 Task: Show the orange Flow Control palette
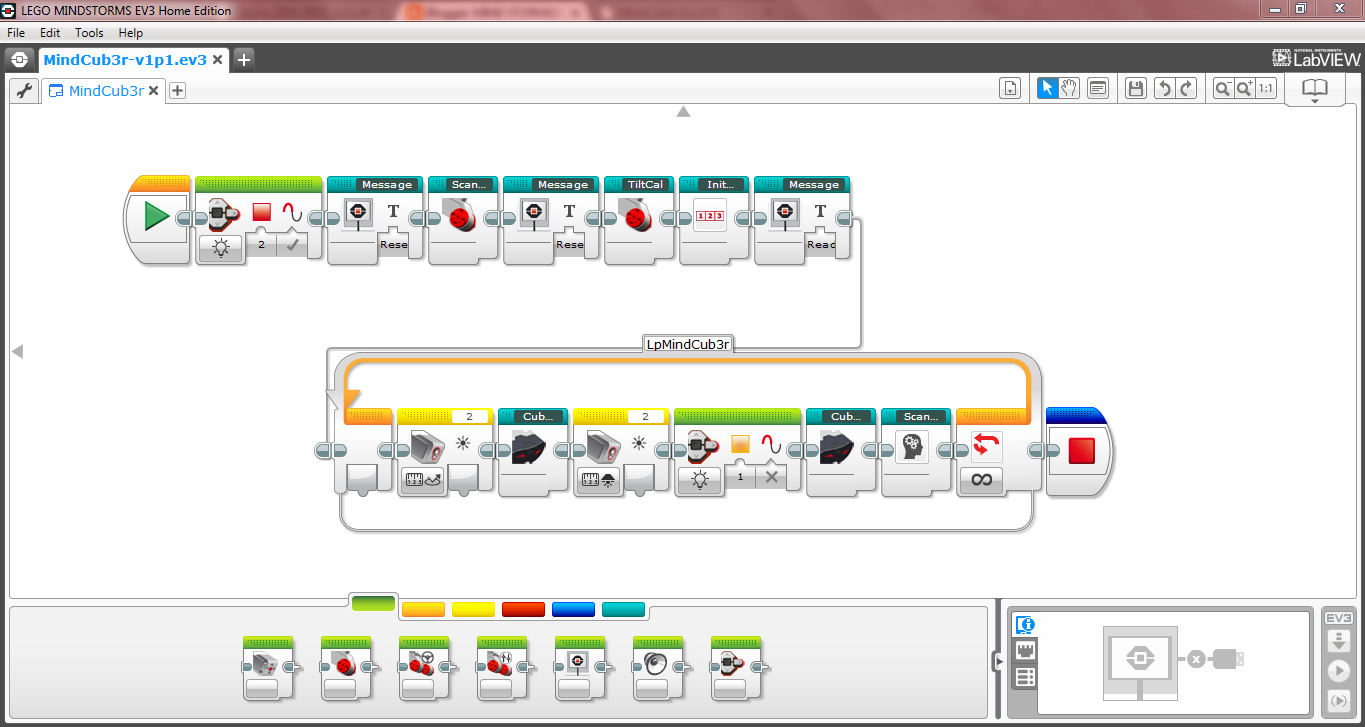pos(423,609)
